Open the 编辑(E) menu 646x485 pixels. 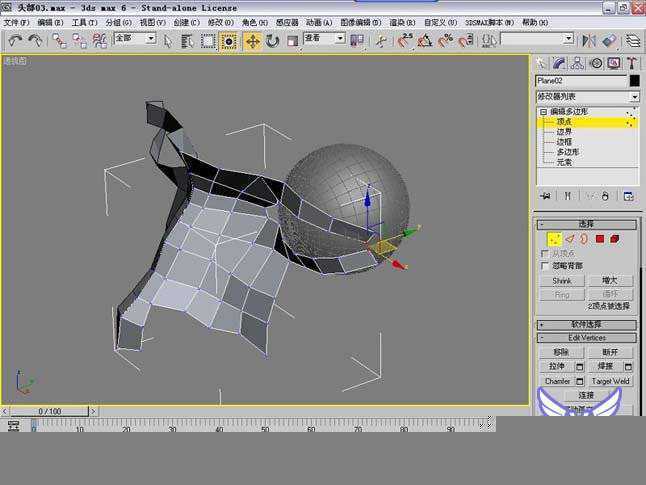(x=50, y=22)
